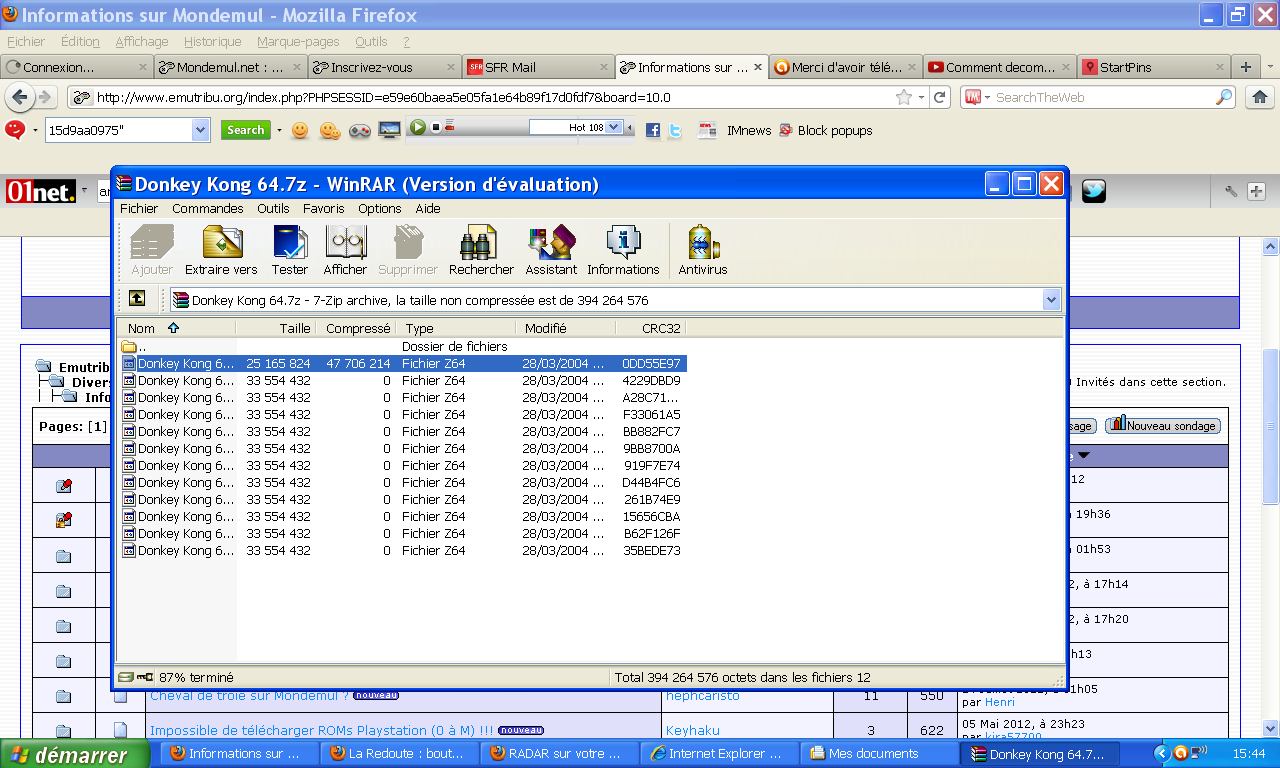The height and width of the screenshot is (768, 1280).
Task: Open the Afficher tool in WinRAR toolbar
Action: tap(345, 248)
